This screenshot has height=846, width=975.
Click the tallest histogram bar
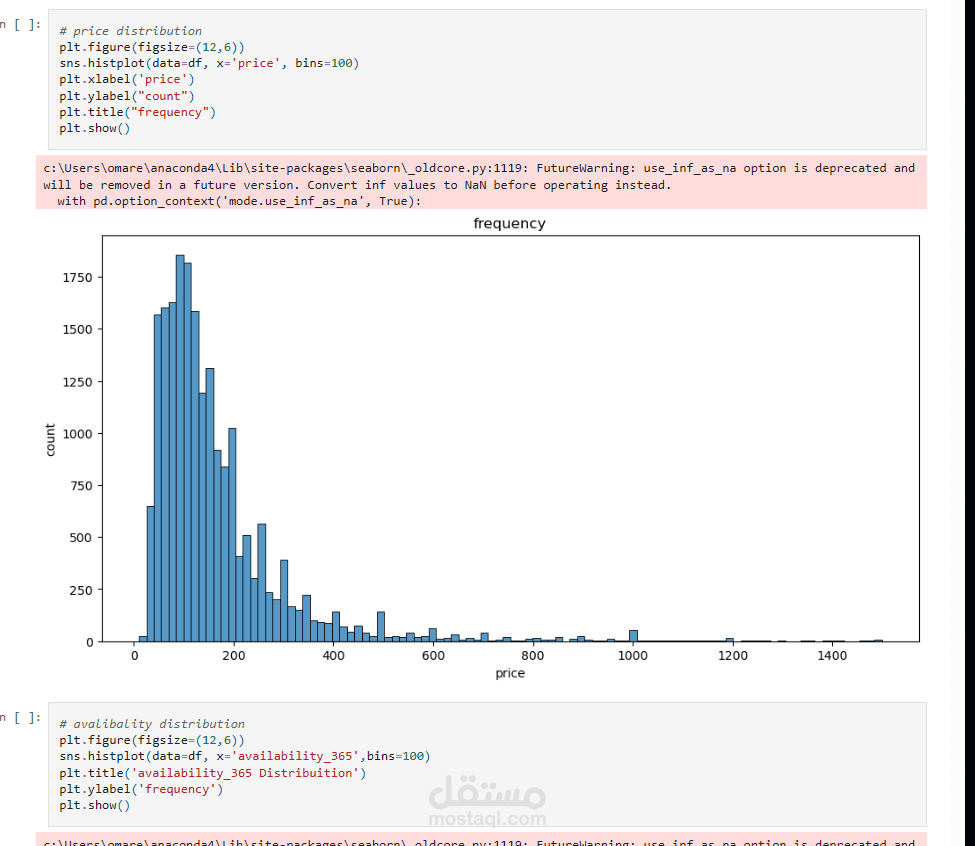[x=180, y=448]
